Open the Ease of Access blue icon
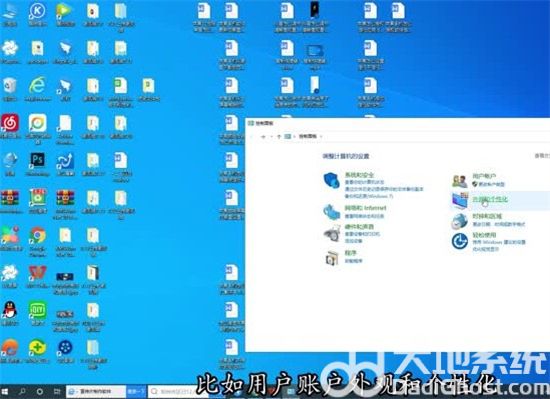The width and height of the screenshot is (550, 399). (460, 241)
